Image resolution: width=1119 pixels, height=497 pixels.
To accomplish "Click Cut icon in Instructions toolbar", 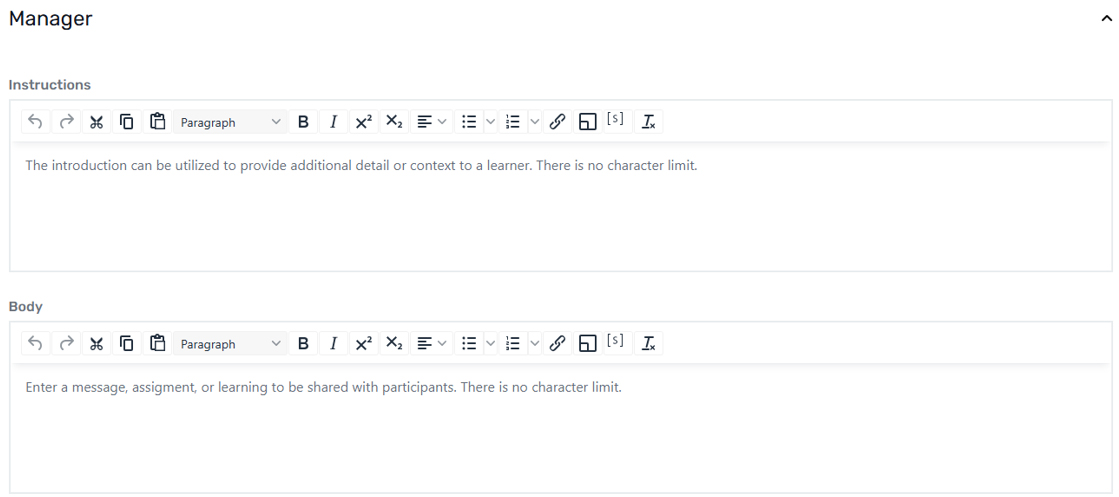I will [96, 122].
